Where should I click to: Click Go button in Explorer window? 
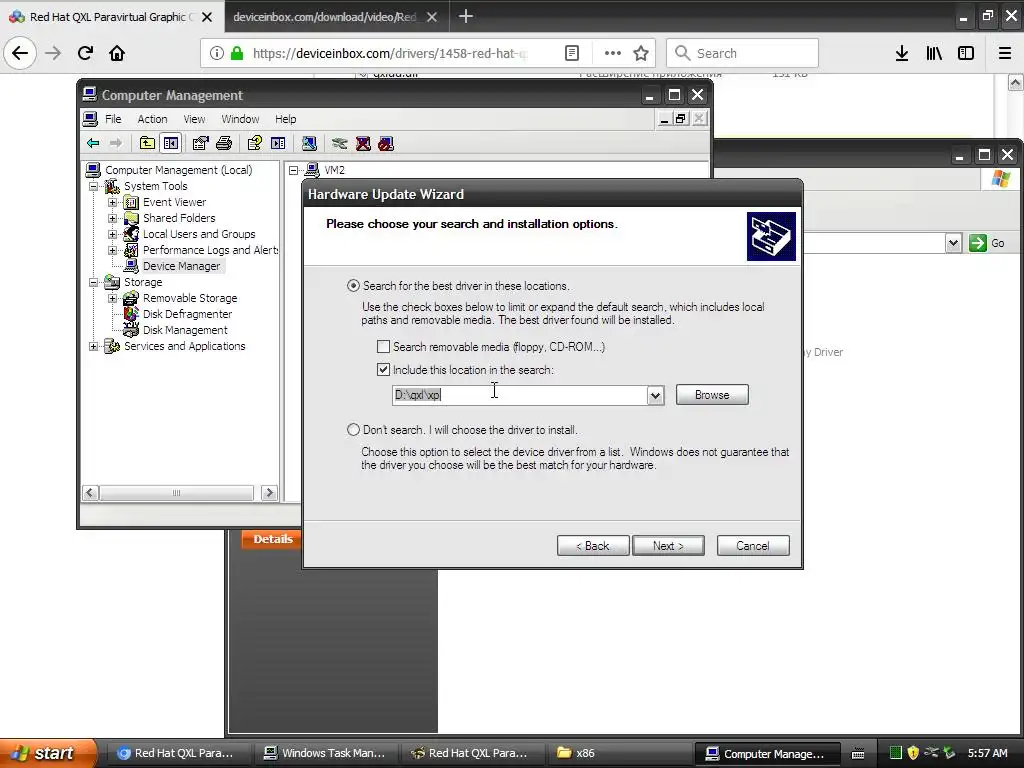coord(987,243)
